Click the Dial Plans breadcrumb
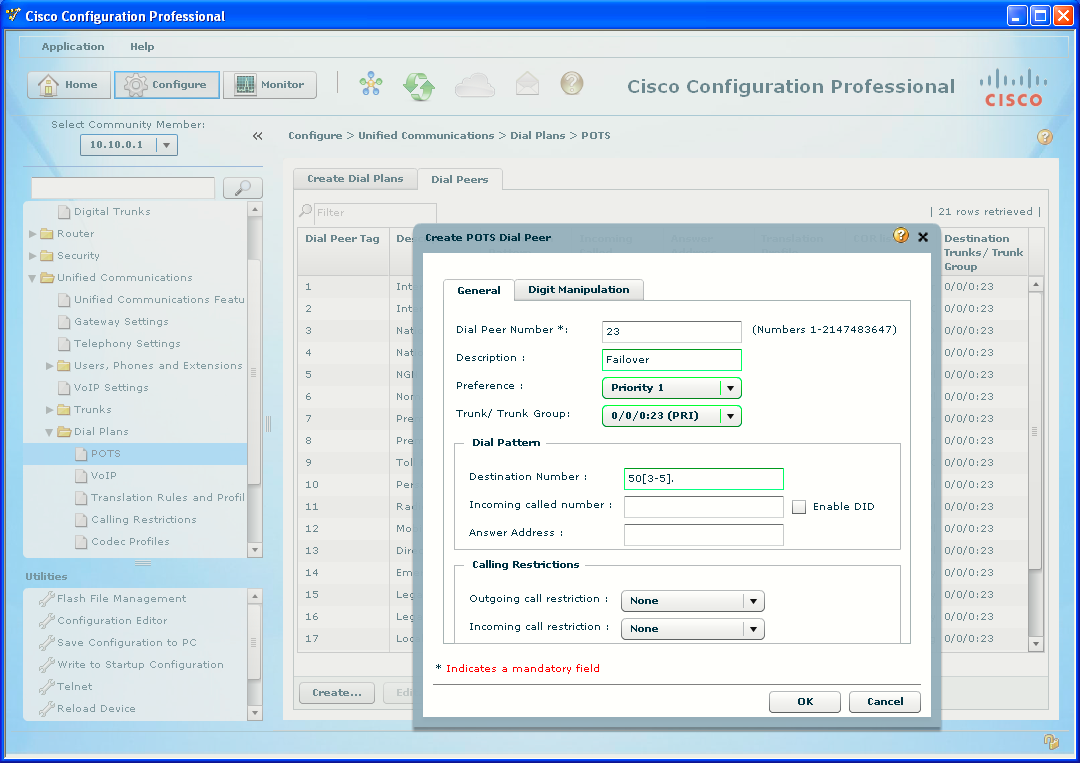 click(537, 136)
